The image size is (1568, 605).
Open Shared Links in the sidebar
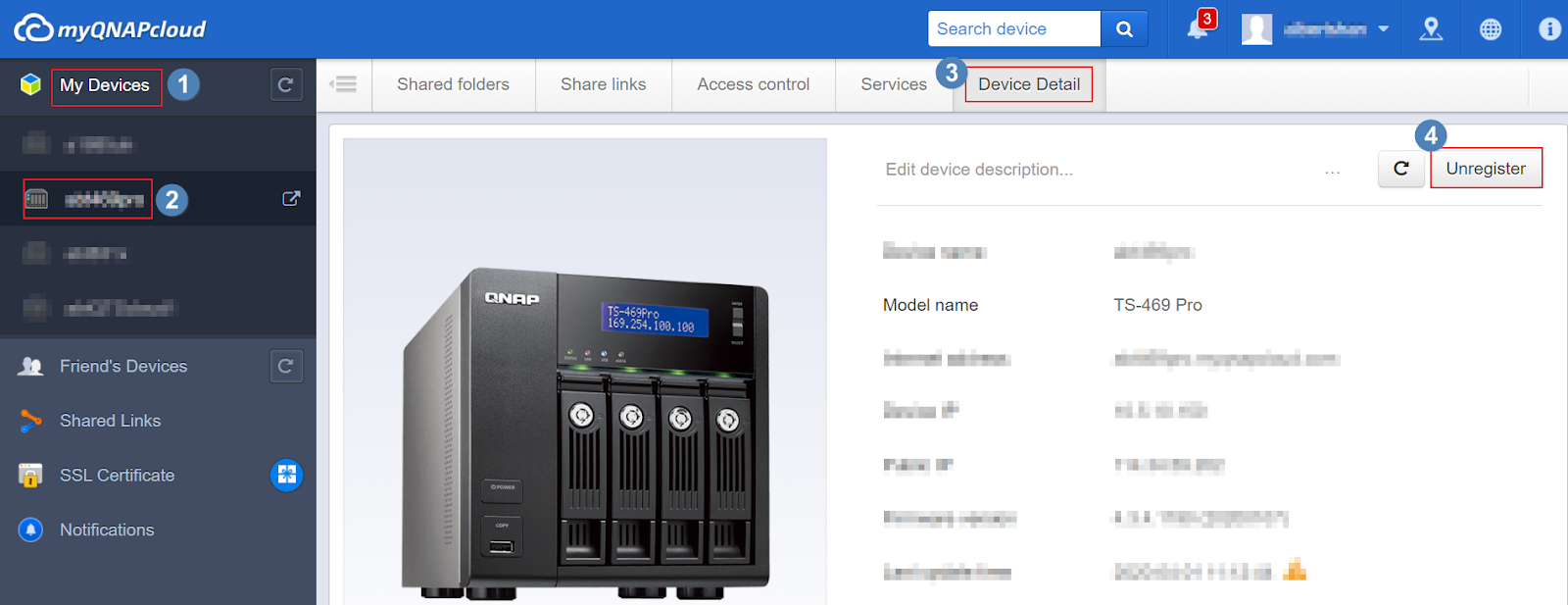(x=110, y=421)
